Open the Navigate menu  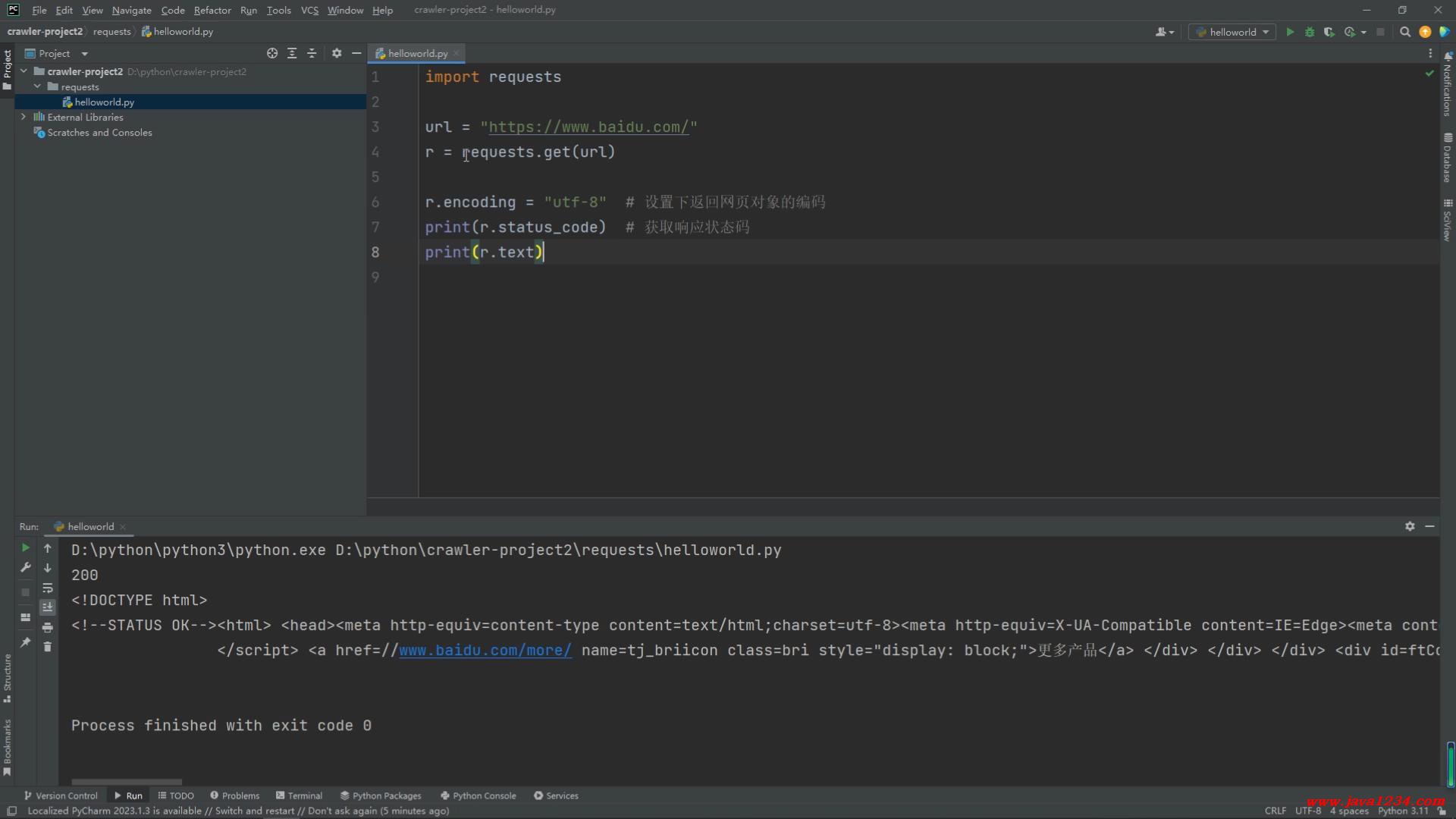(131, 10)
